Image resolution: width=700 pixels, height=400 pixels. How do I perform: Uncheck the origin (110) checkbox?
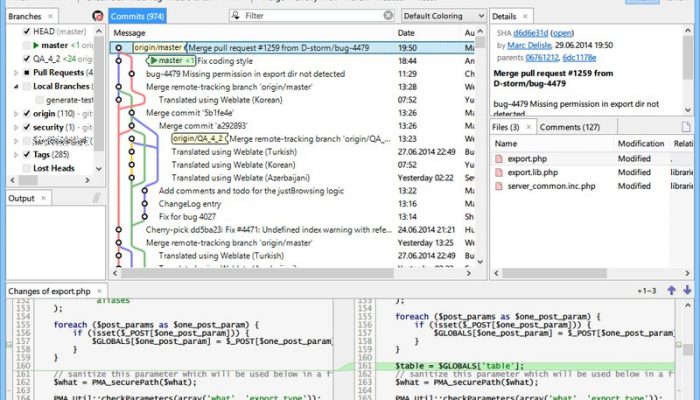tap(27, 113)
